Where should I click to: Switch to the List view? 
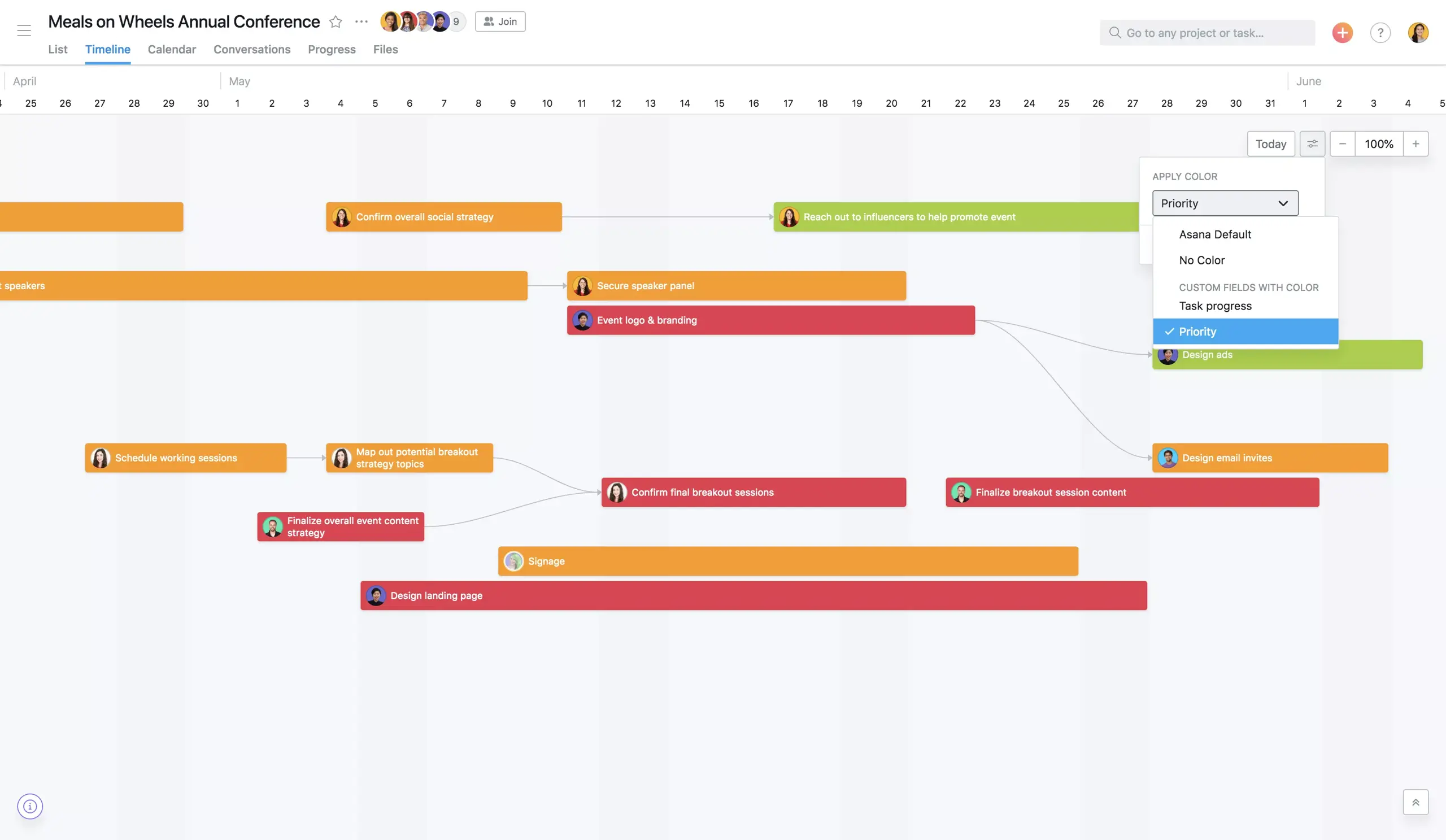(57, 49)
